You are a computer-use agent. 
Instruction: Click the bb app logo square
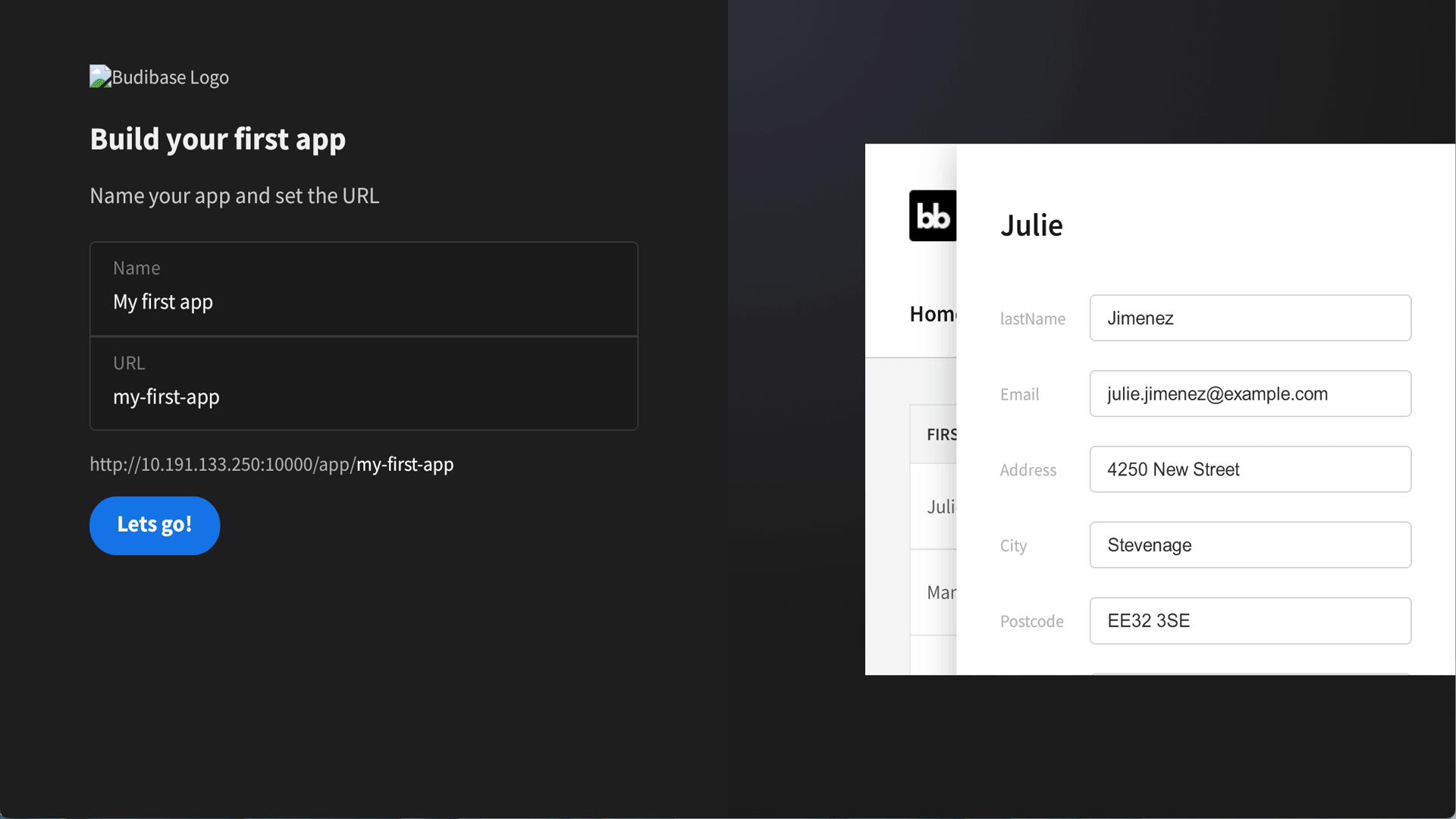pos(932,215)
